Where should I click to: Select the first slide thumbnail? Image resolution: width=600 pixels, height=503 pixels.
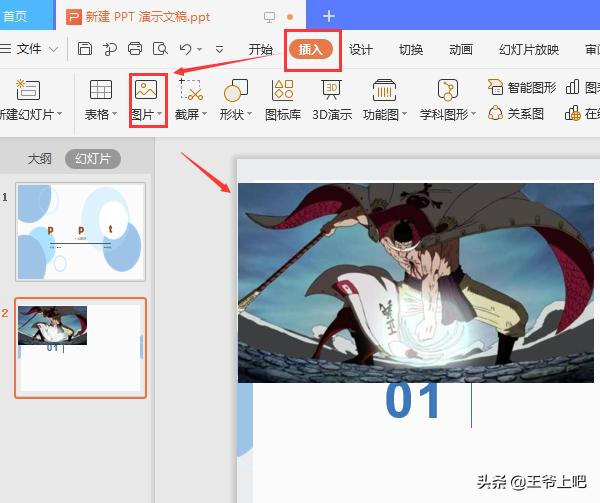[x=81, y=231]
